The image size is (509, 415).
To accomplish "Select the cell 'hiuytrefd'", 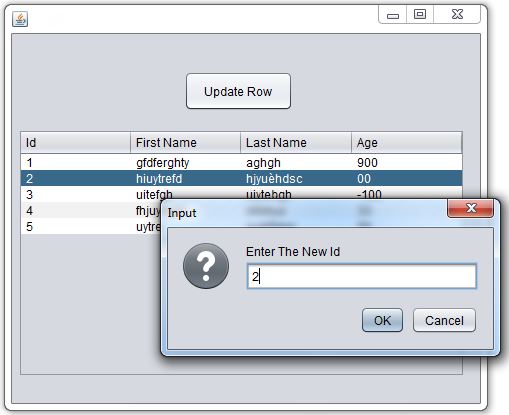I will 185,179.
